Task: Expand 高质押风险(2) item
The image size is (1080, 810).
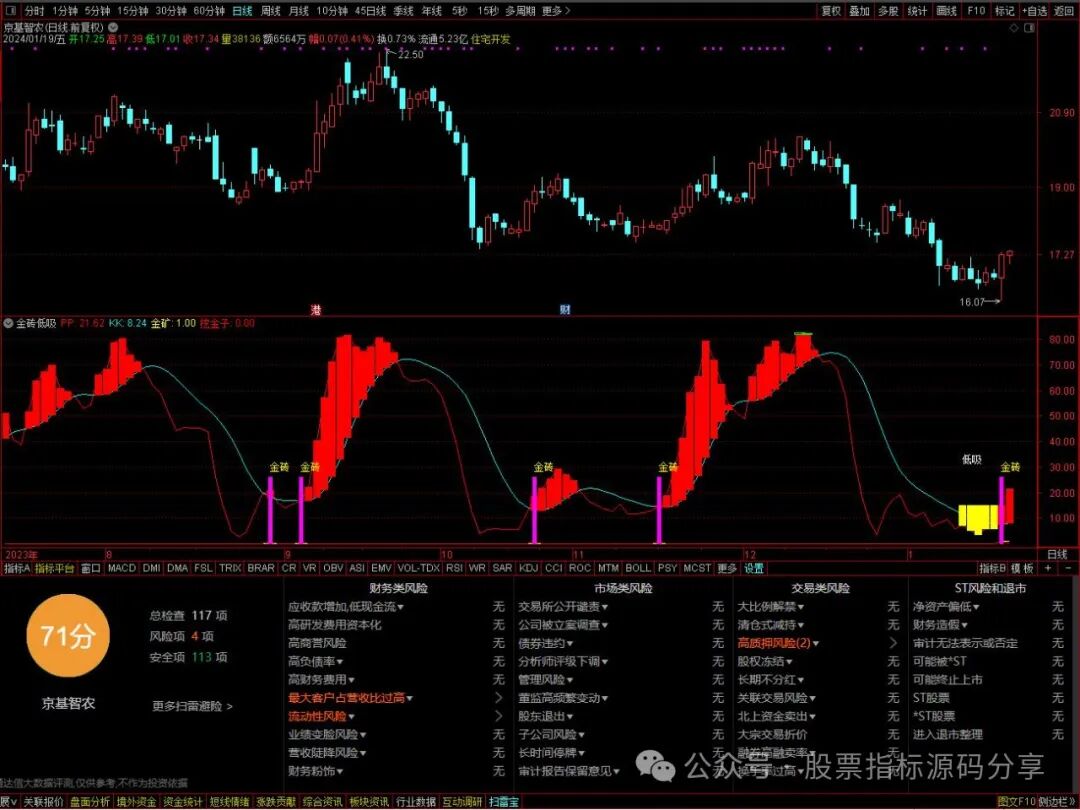Action: click(778, 643)
